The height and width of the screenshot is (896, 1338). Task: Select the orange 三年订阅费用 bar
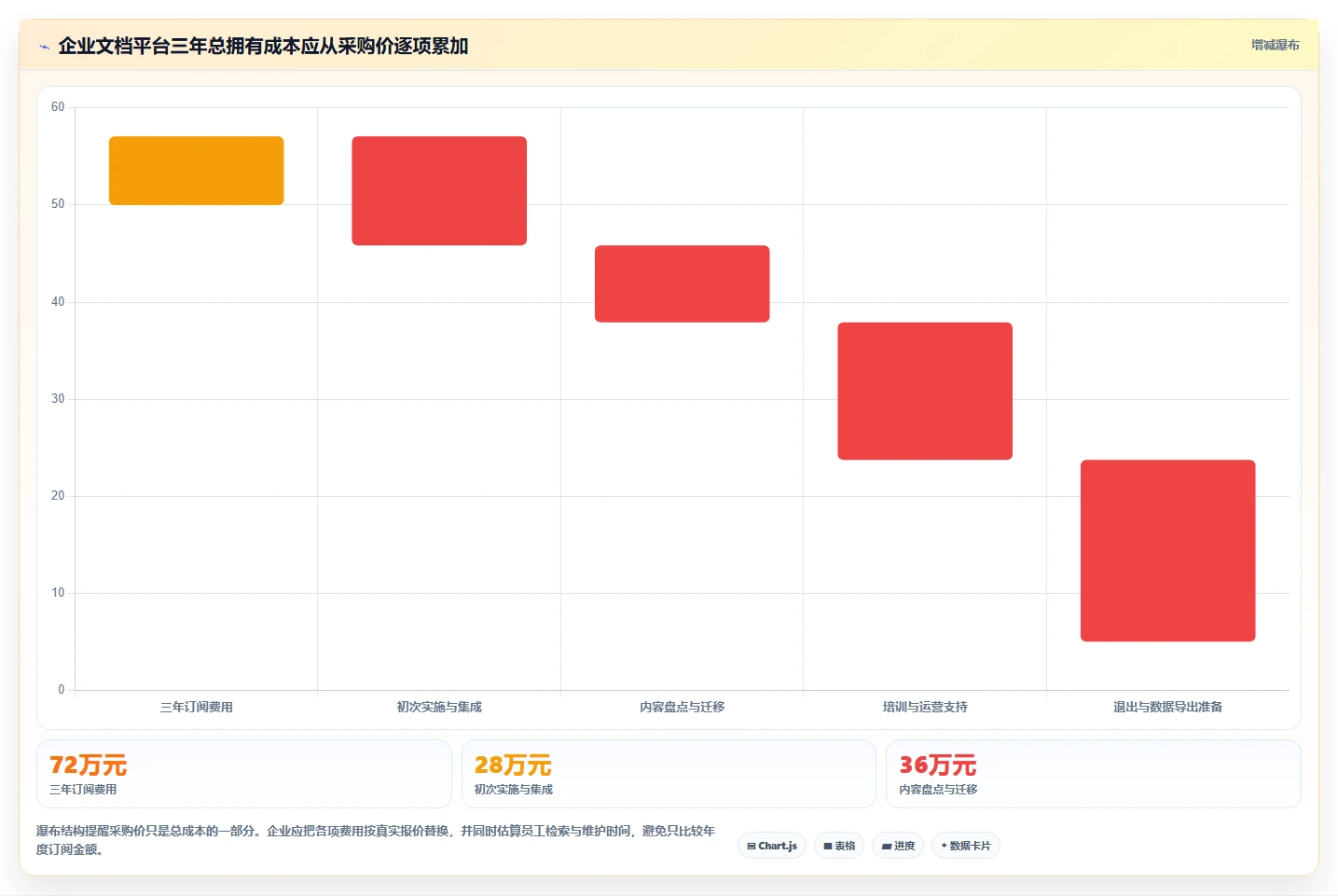196,171
